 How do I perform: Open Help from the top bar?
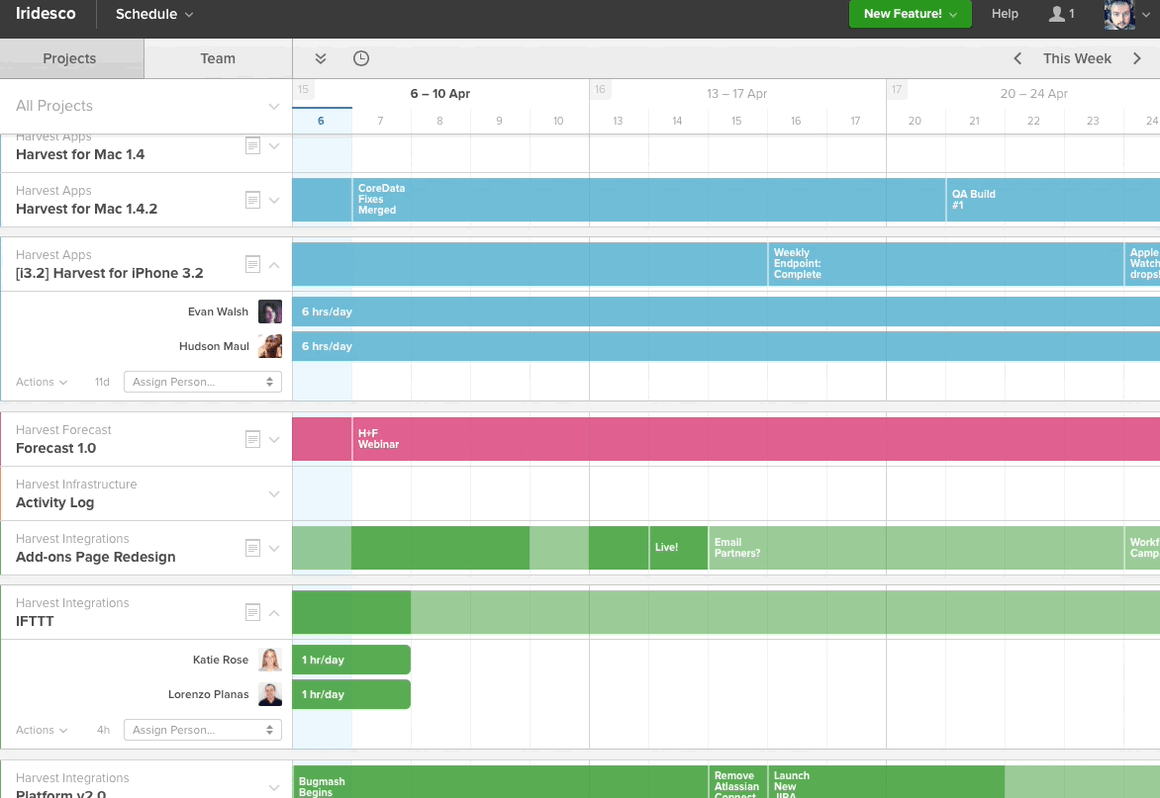[1004, 14]
